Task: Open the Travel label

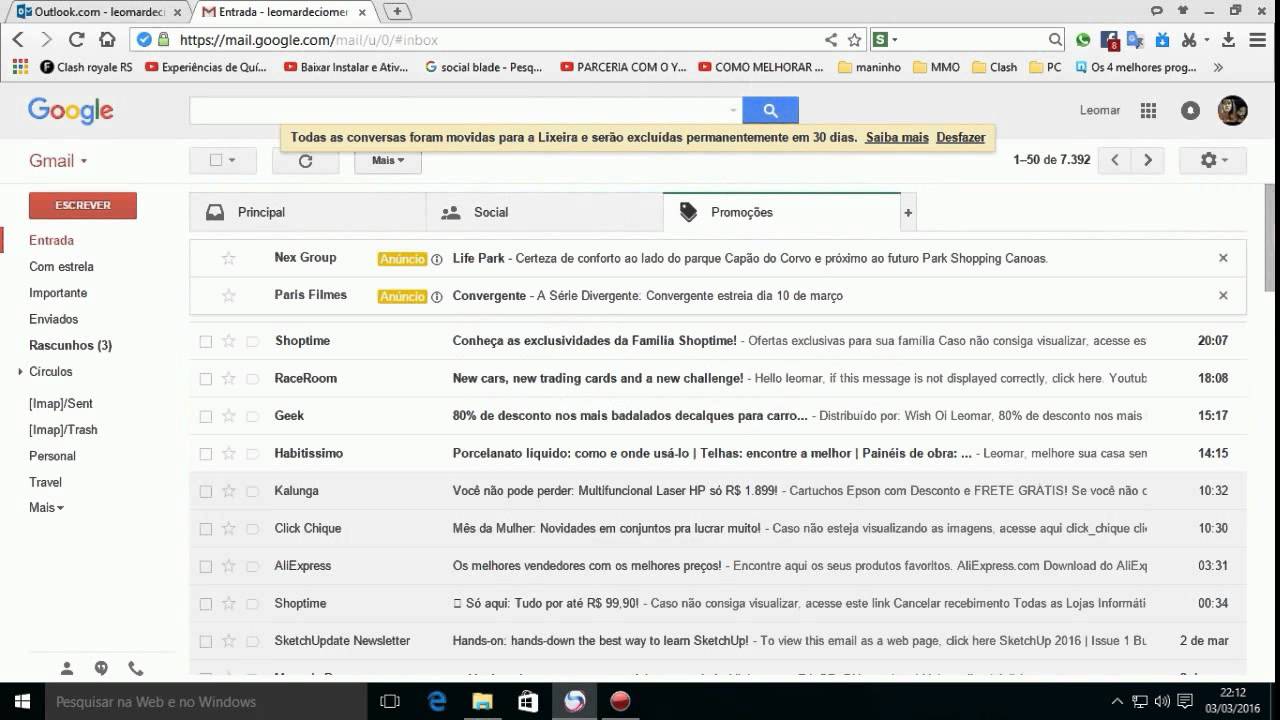Action: (45, 482)
